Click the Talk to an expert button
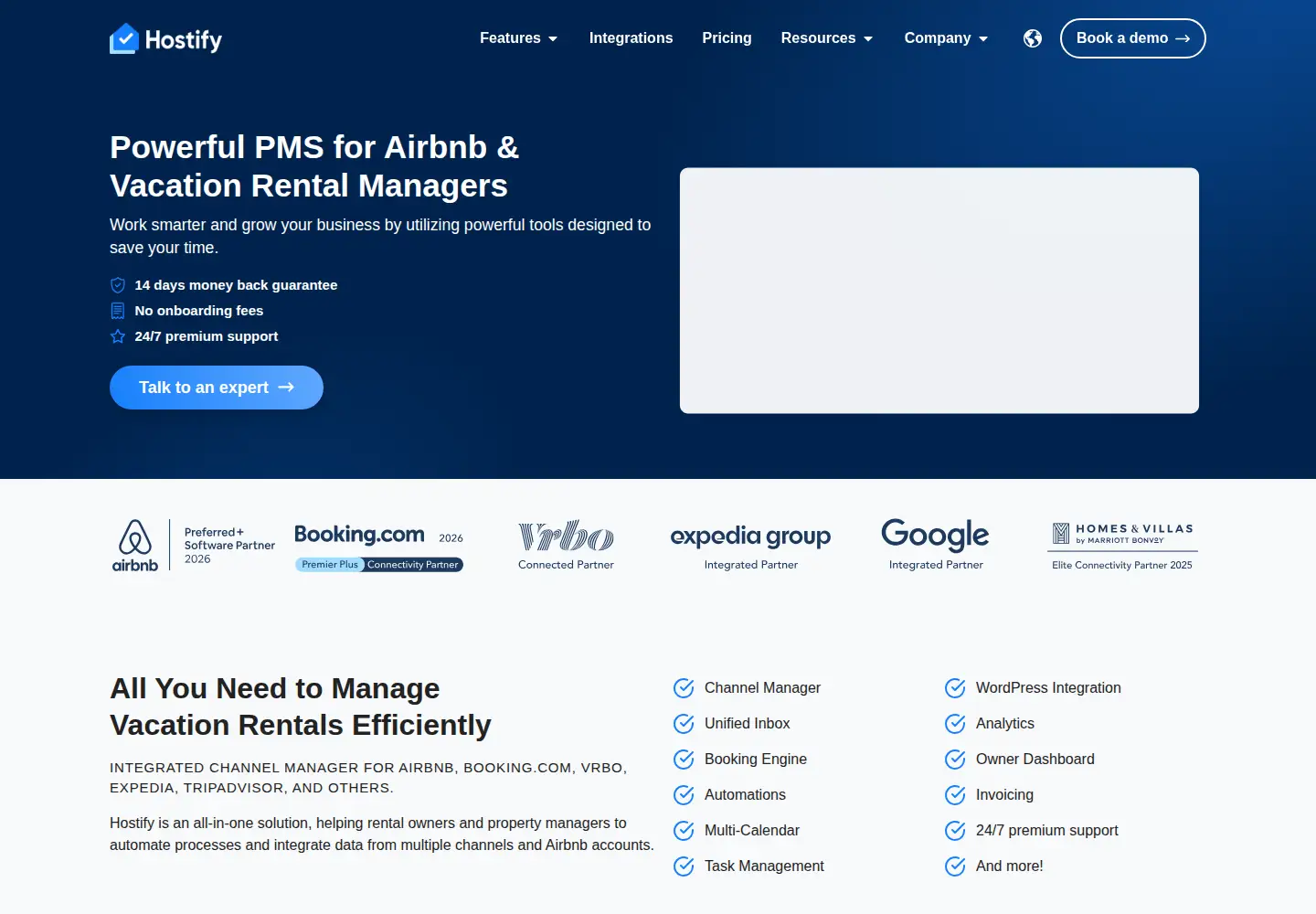 (217, 388)
